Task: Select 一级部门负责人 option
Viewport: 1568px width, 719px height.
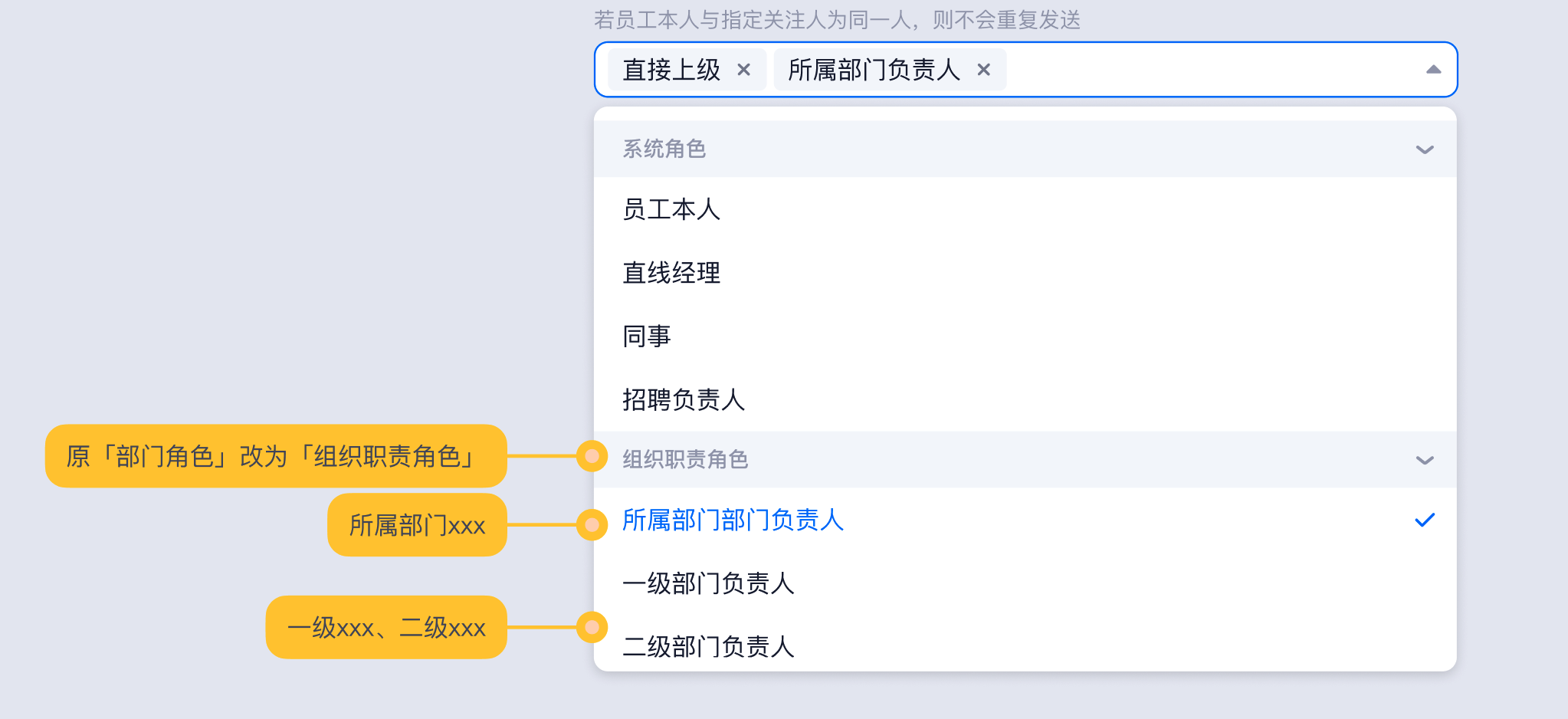Action: click(708, 583)
